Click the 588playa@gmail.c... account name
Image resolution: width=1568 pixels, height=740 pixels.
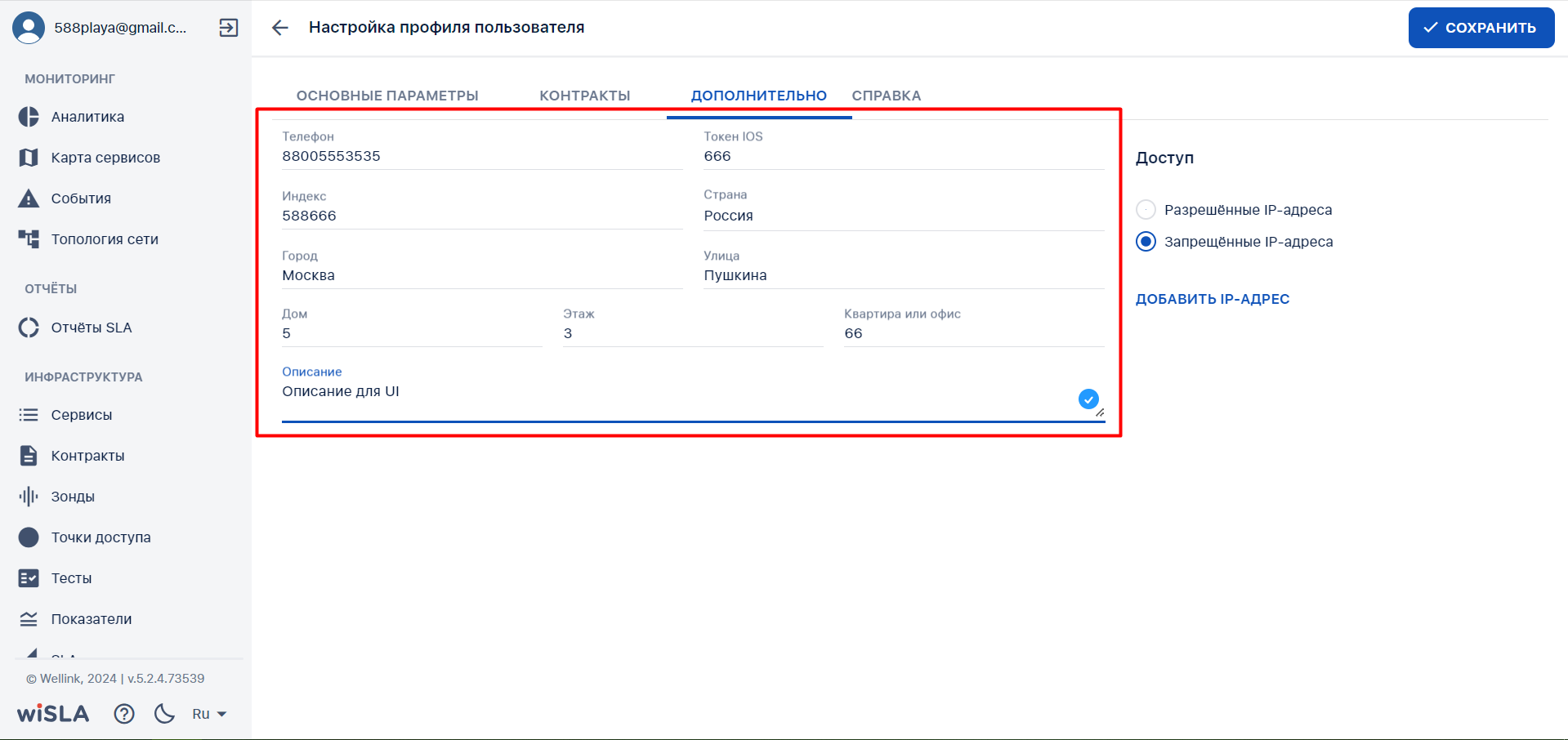click(x=120, y=28)
